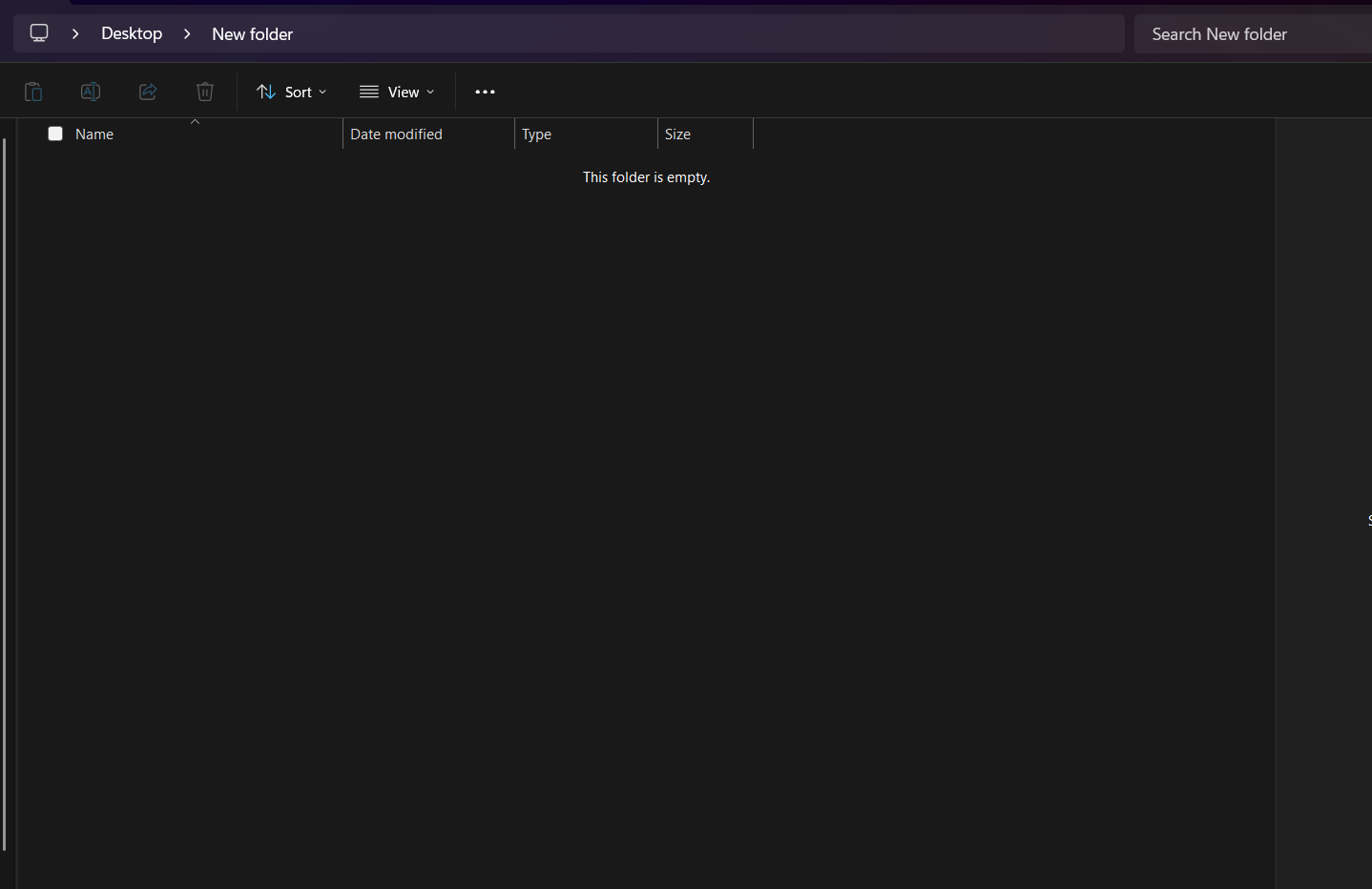Click the Paste clipboard icon
Screen dimensions: 1372x889
point(33,92)
